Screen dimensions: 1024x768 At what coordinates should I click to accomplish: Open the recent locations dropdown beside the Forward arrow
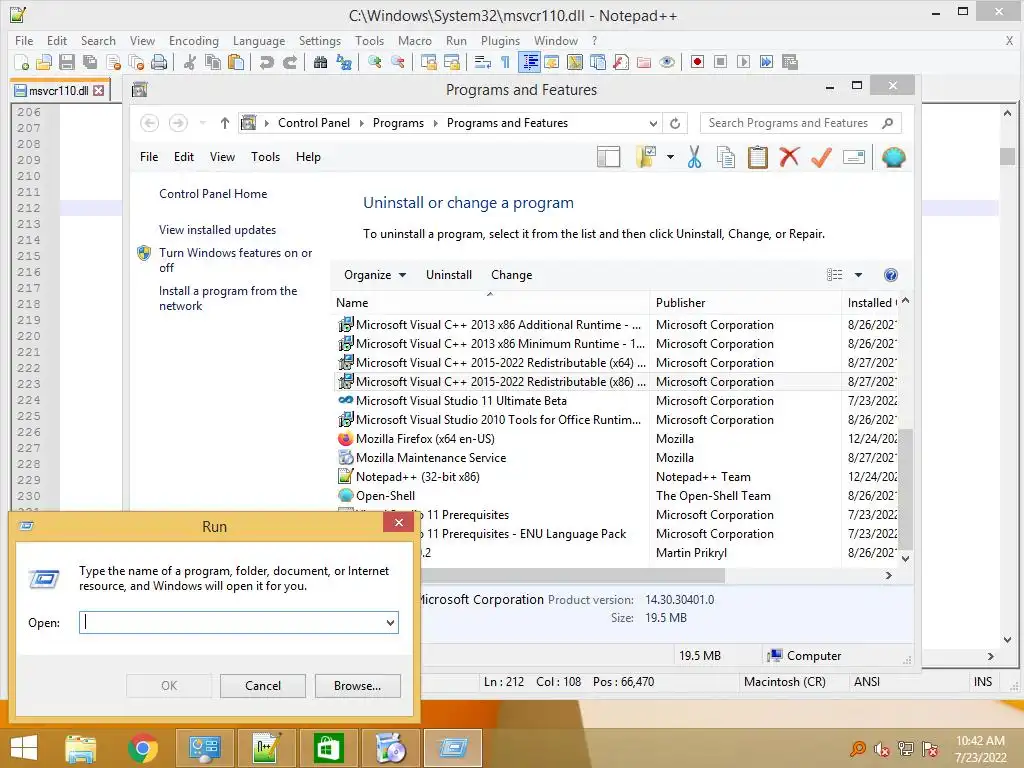202,123
